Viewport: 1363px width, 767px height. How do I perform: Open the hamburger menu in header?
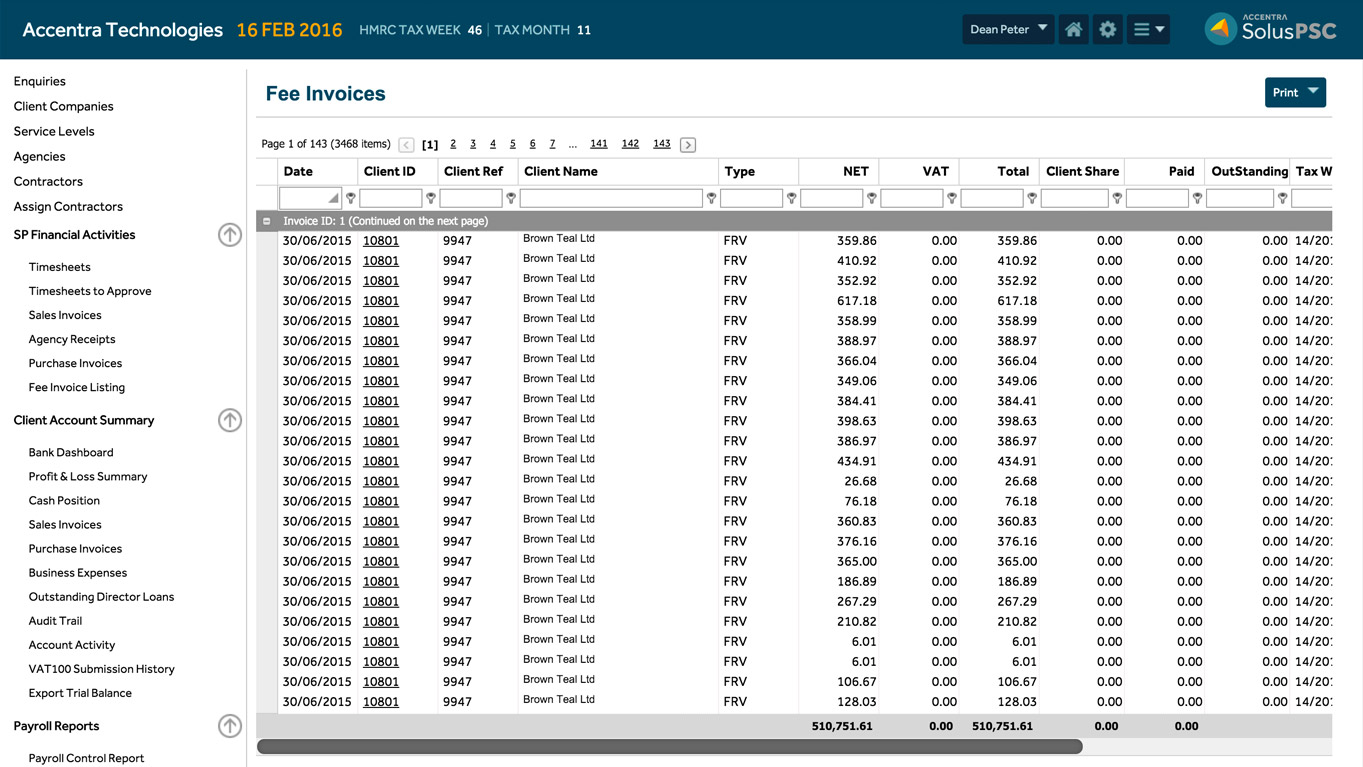tap(1148, 30)
